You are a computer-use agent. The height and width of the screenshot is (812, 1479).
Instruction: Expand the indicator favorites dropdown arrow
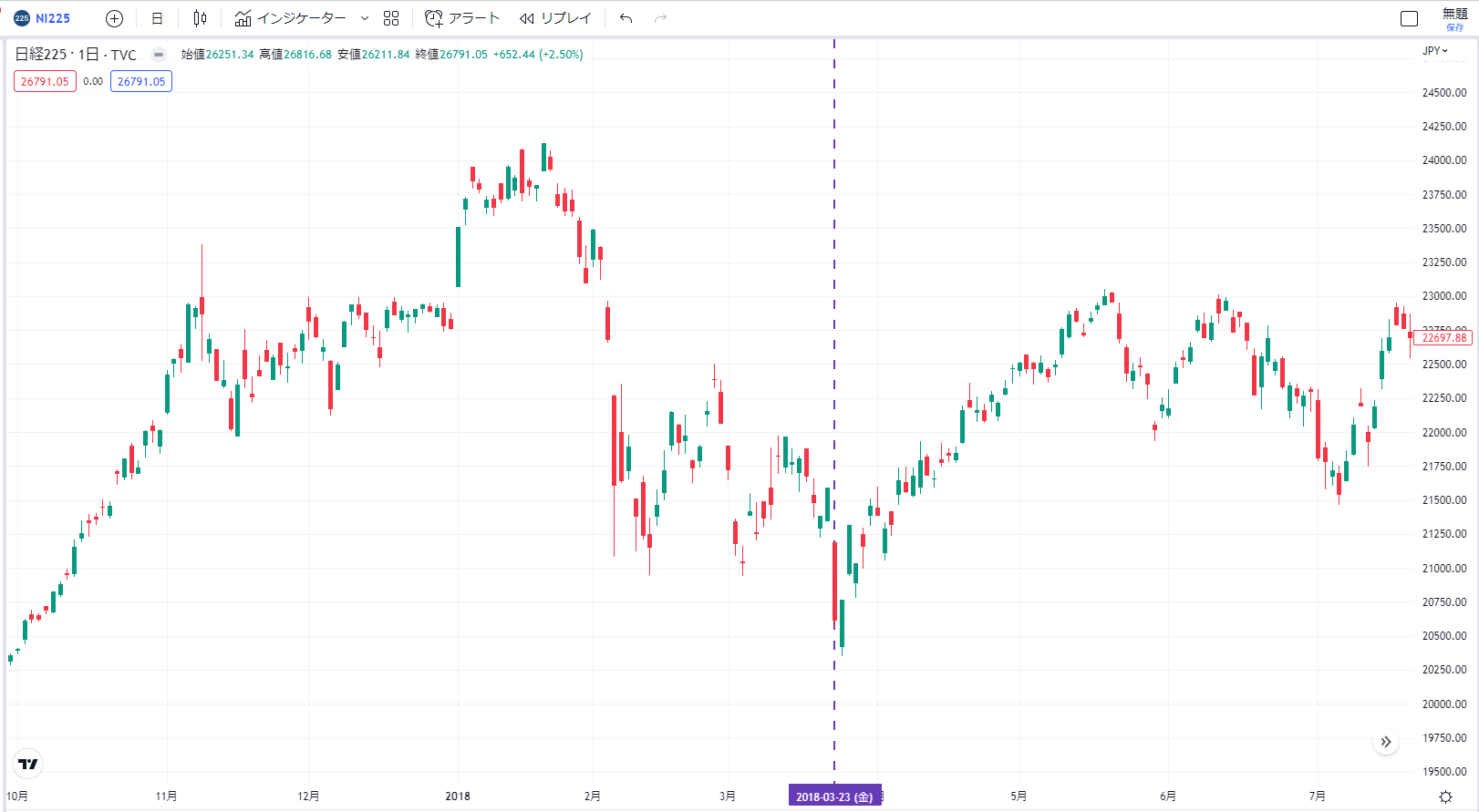pos(365,18)
